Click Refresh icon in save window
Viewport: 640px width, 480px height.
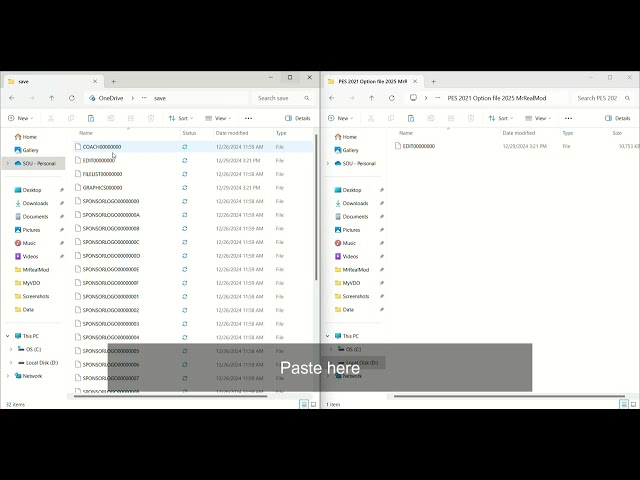72,98
